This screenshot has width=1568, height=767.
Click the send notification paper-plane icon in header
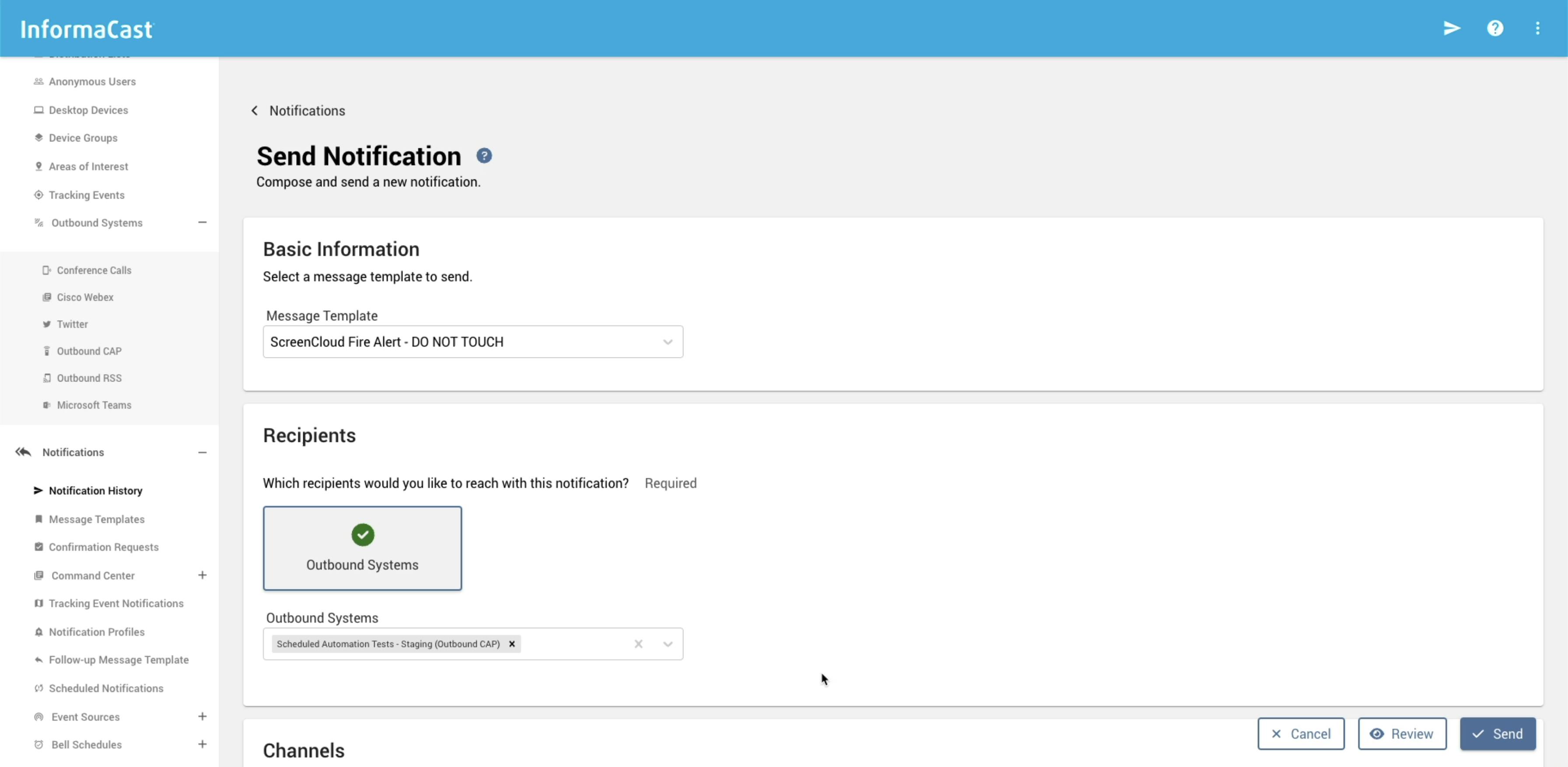point(1452,28)
